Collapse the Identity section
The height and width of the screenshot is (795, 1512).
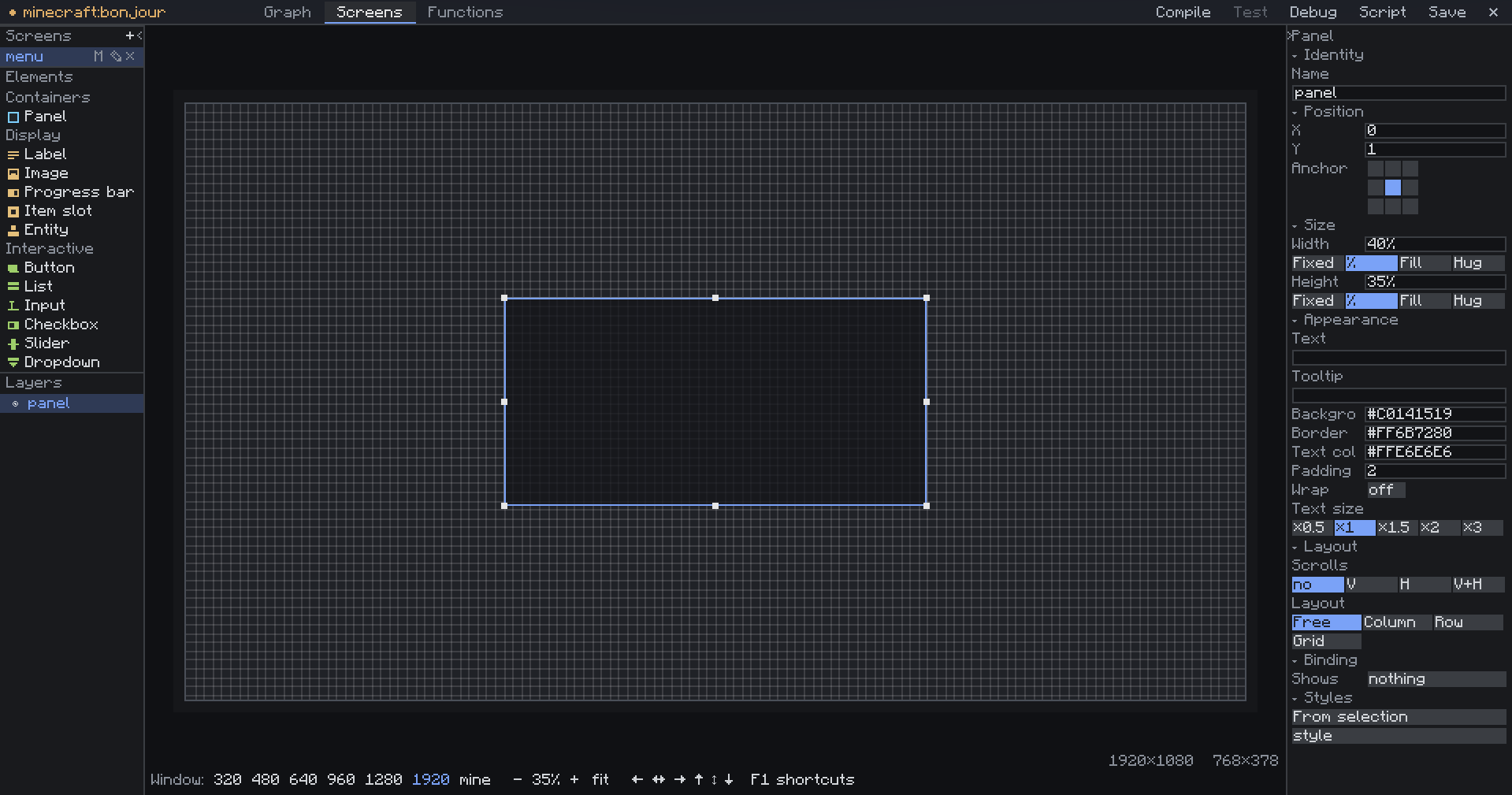(x=1328, y=54)
